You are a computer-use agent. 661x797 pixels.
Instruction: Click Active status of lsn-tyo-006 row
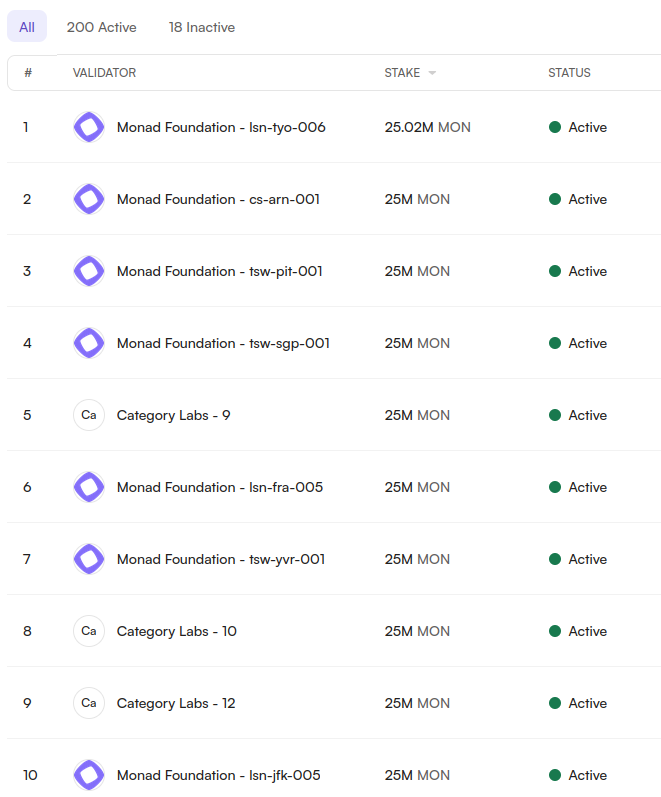[x=578, y=127]
